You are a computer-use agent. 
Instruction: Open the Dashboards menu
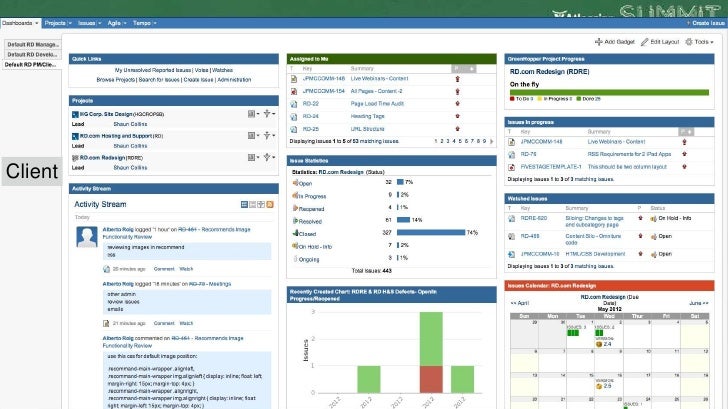(20, 23)
